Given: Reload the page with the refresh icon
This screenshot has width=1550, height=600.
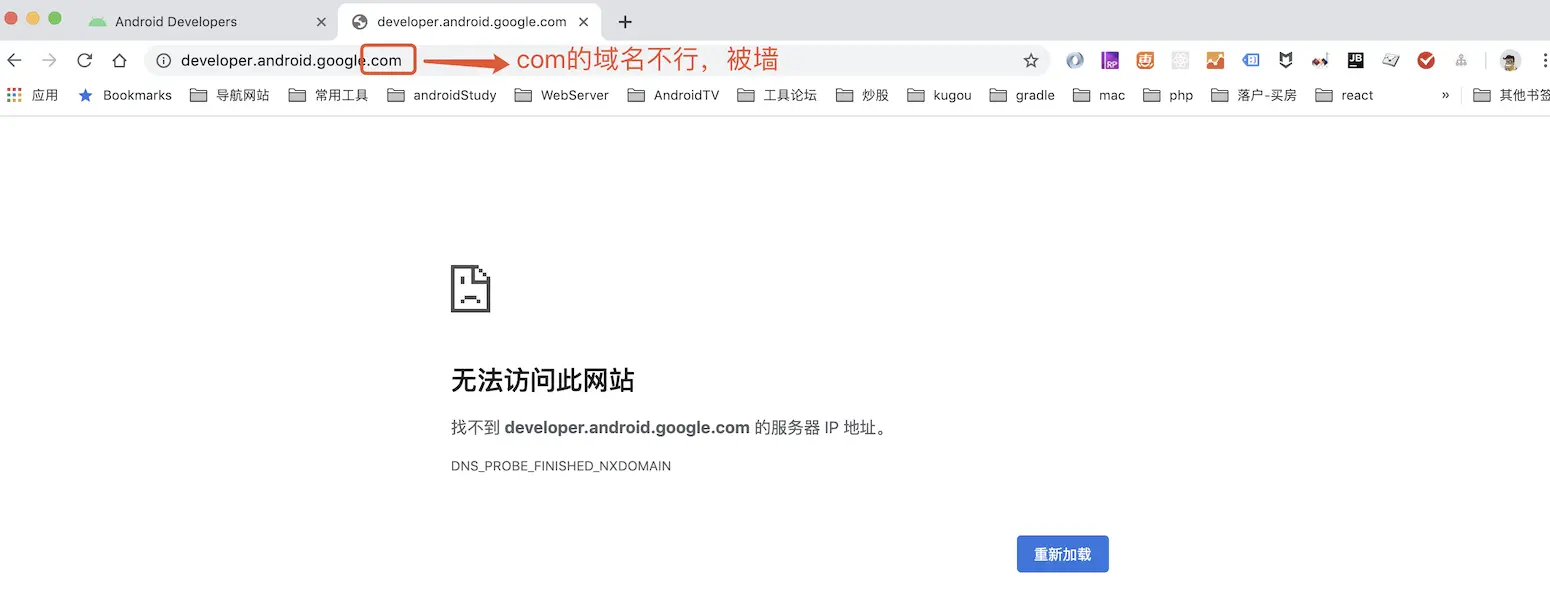Looking at the screenshot, I should 84,60.
